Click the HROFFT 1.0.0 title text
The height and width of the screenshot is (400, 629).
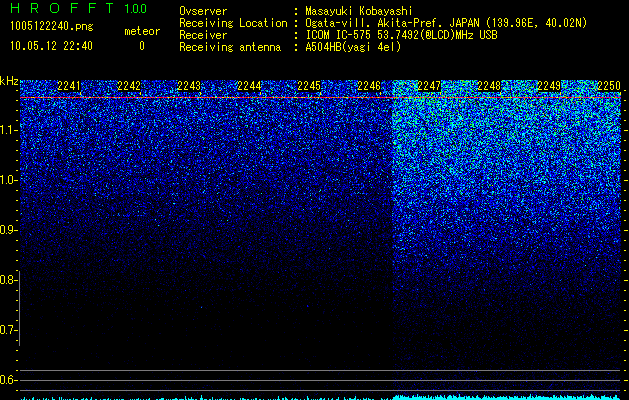point(78,8)
